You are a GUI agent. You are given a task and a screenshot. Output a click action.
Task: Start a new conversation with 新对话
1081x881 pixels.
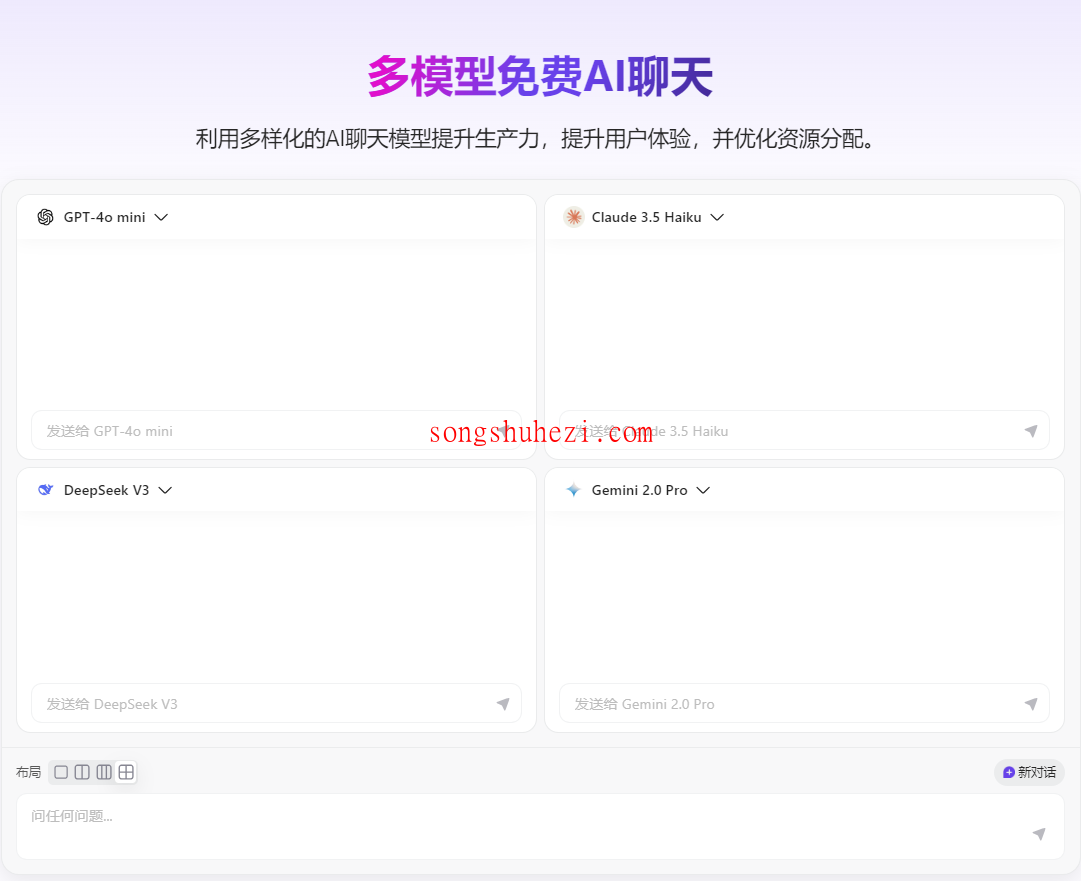(x=1029, y=772)
